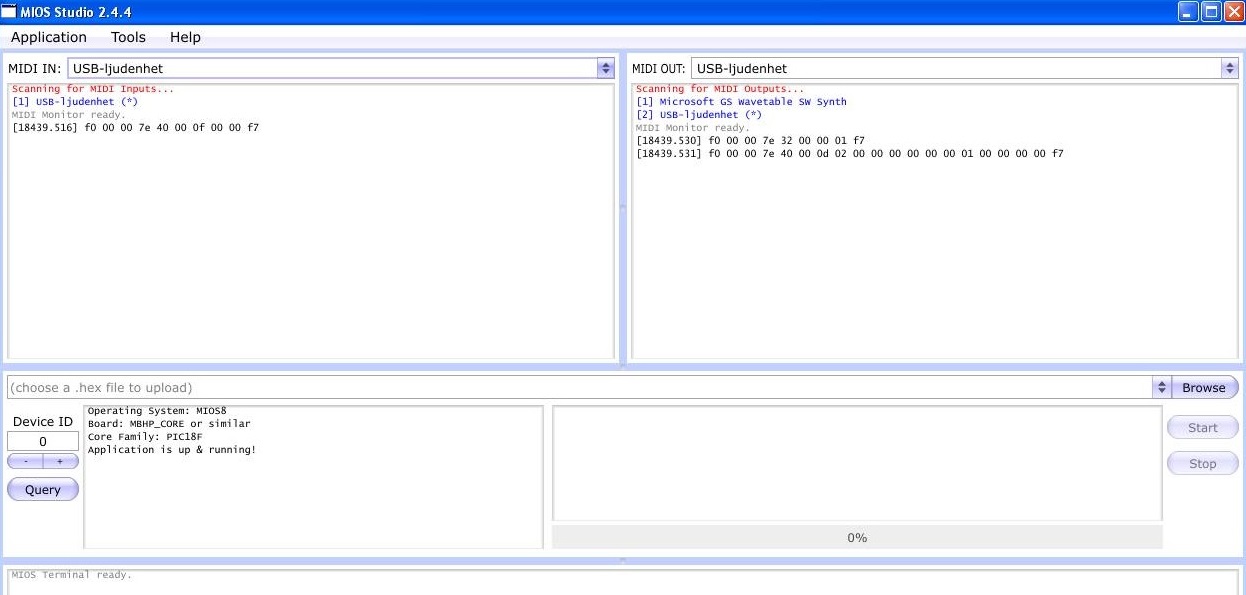The height and width of the screenshot is (595, 1246).
Task: Maximize the MIOS Studio window
Action: [1210, 12]
